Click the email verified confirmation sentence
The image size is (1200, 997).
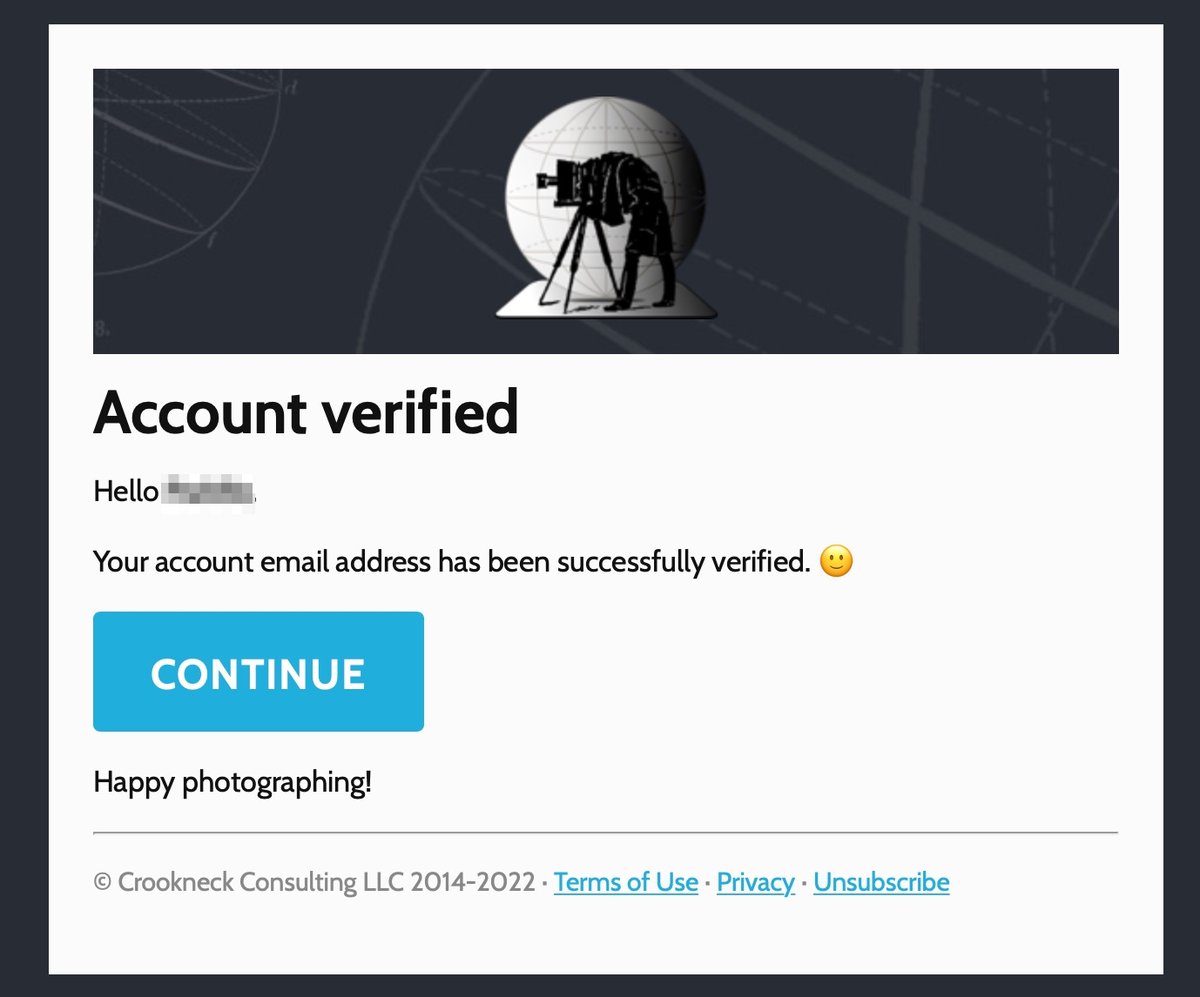(x=450, y=562)
